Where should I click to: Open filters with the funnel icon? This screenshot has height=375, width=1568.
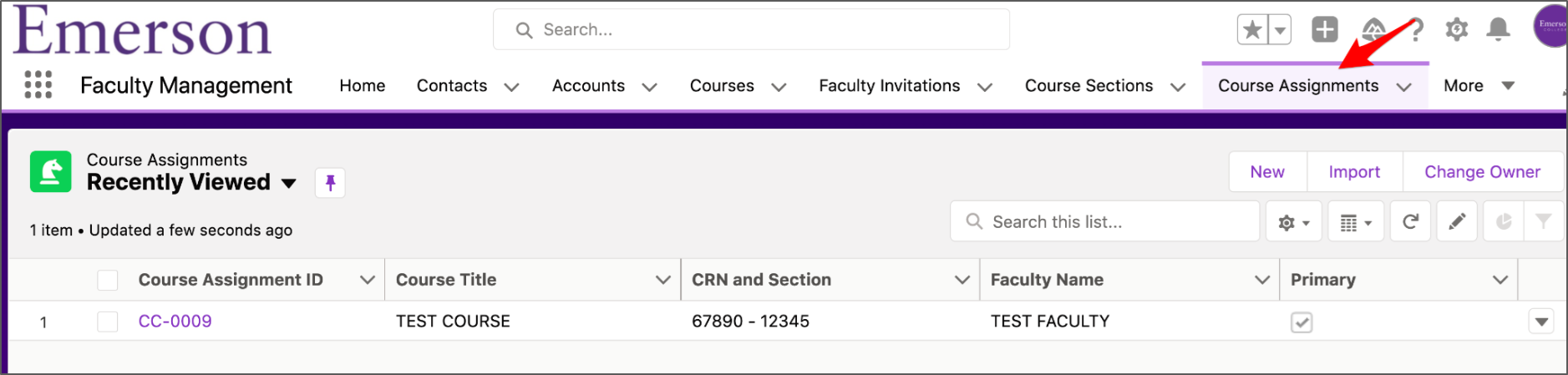pos(1543,221)
